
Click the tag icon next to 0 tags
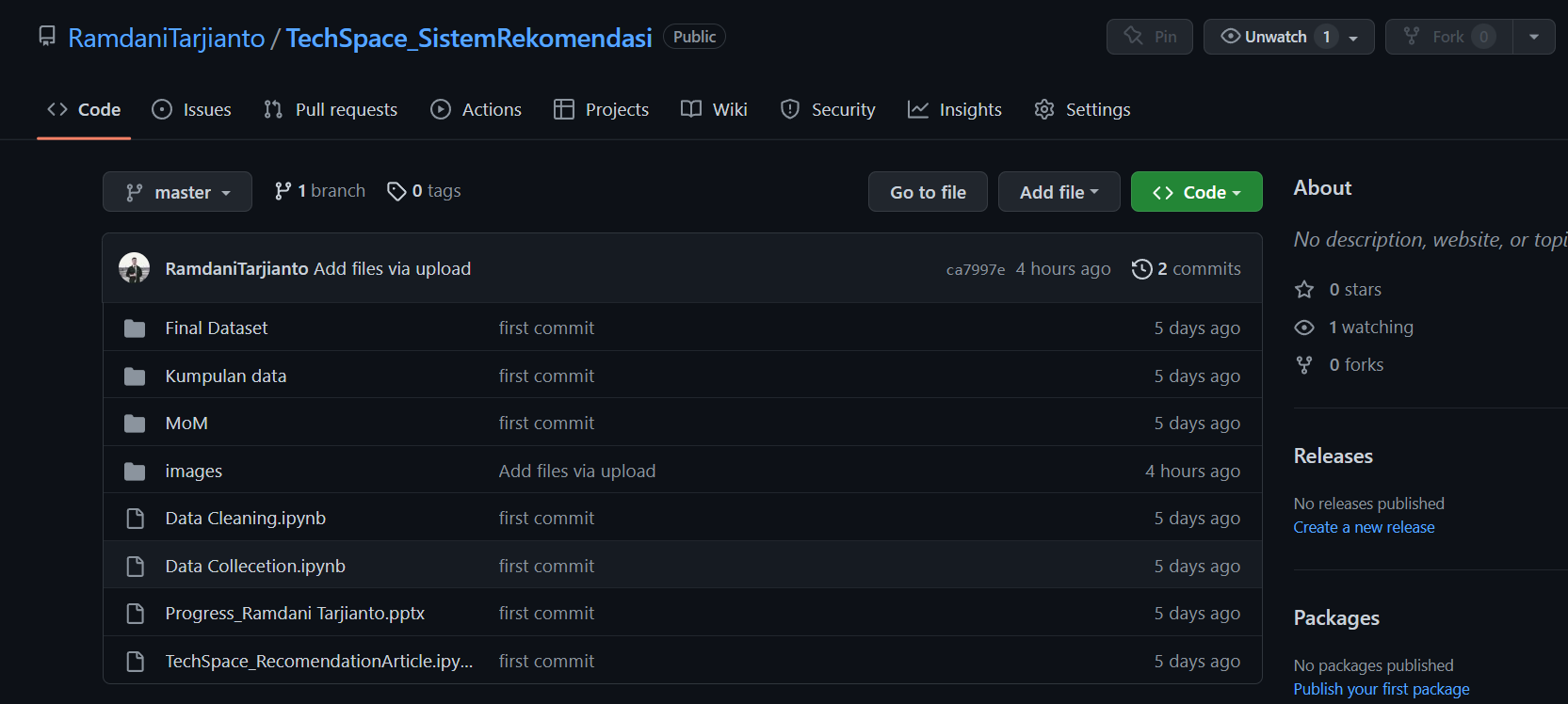(396, 191)
